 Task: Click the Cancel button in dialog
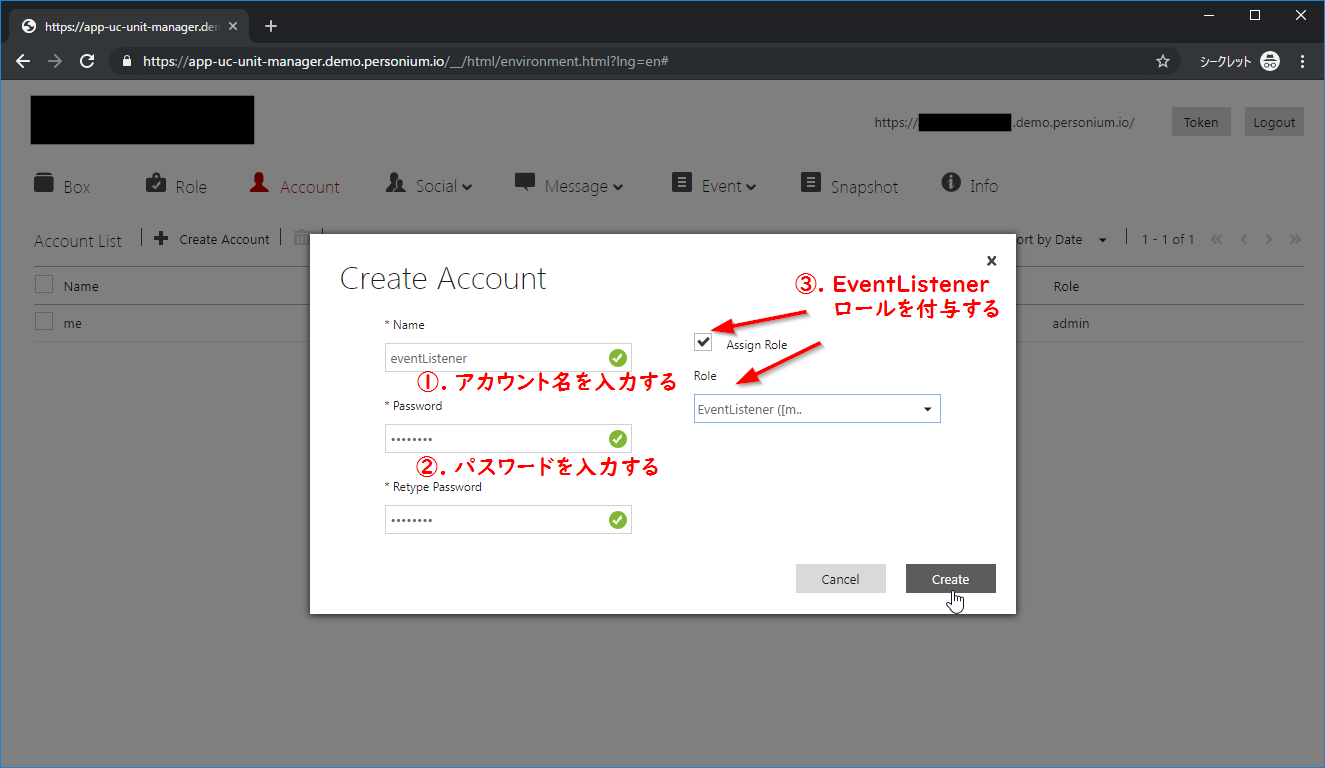coord(840,579)
